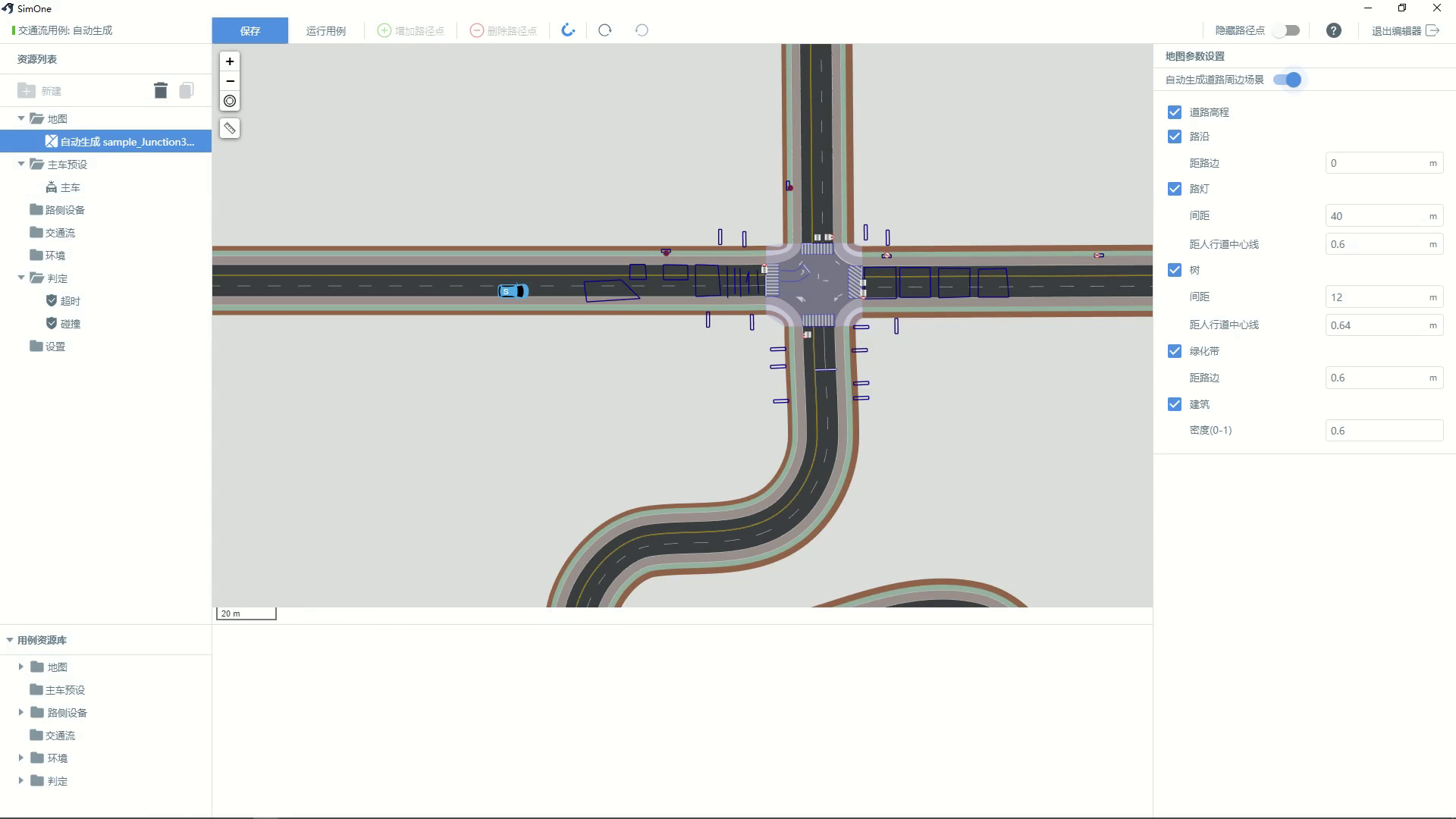Viewport: 1456px width, 819px height.
Task: Collapse the 用例资源库 panel
Action: (x=10, y=640)
